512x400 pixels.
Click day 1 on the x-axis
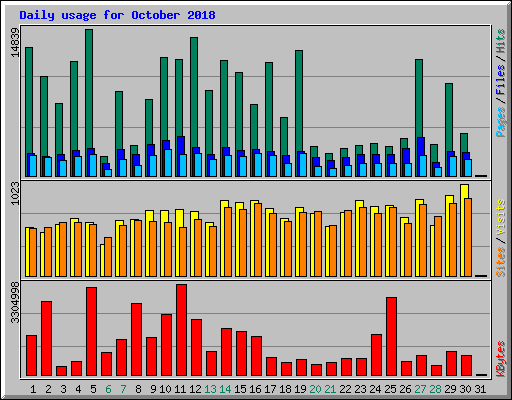(33, 389)
